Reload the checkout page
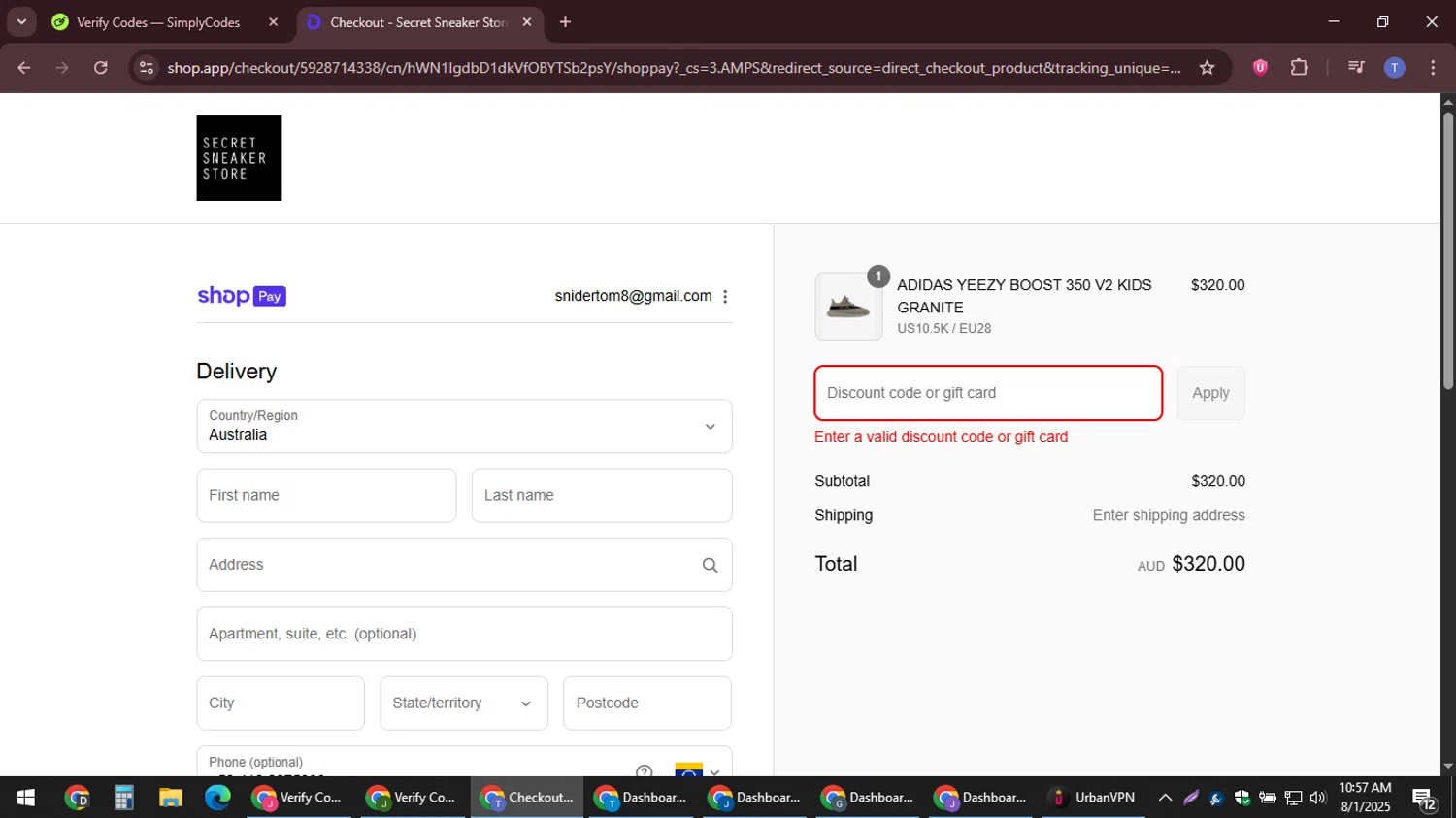This screenshot has height=818, width=1456. [101, 68]
